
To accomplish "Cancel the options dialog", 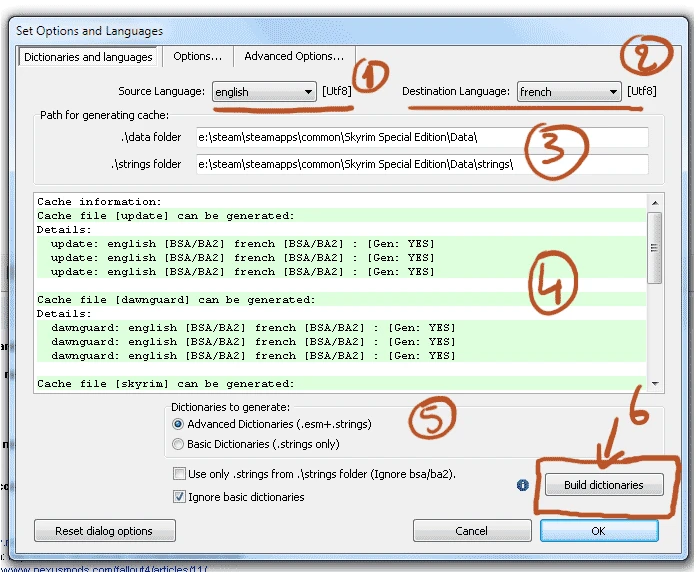I will [x=471, y=530].
